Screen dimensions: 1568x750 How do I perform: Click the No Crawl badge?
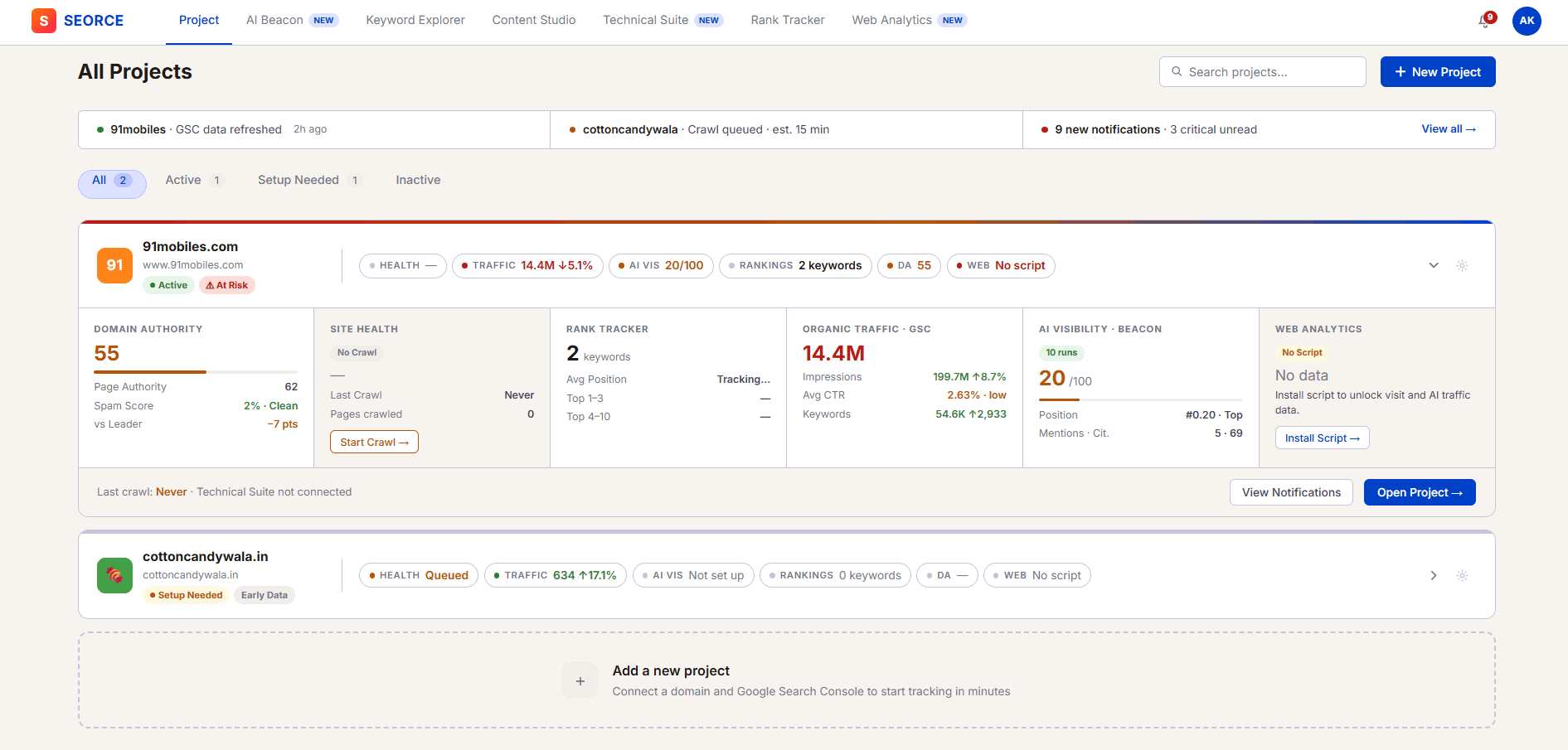(x=357, y=352)
